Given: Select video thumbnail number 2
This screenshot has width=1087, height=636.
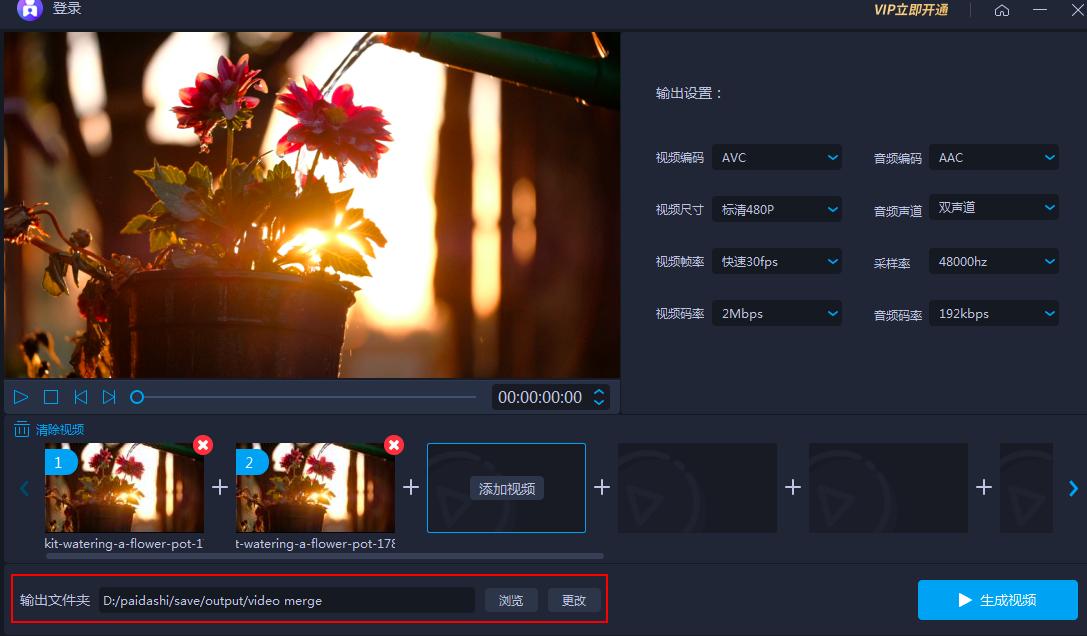Looking at the screenshot, I should pyautogui.click(x=315, y=488).
